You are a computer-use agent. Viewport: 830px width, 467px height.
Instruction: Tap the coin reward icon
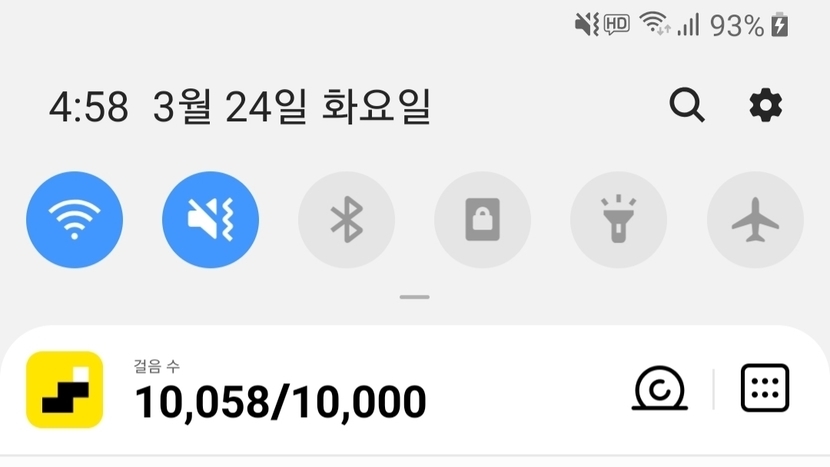pos(660,388)
